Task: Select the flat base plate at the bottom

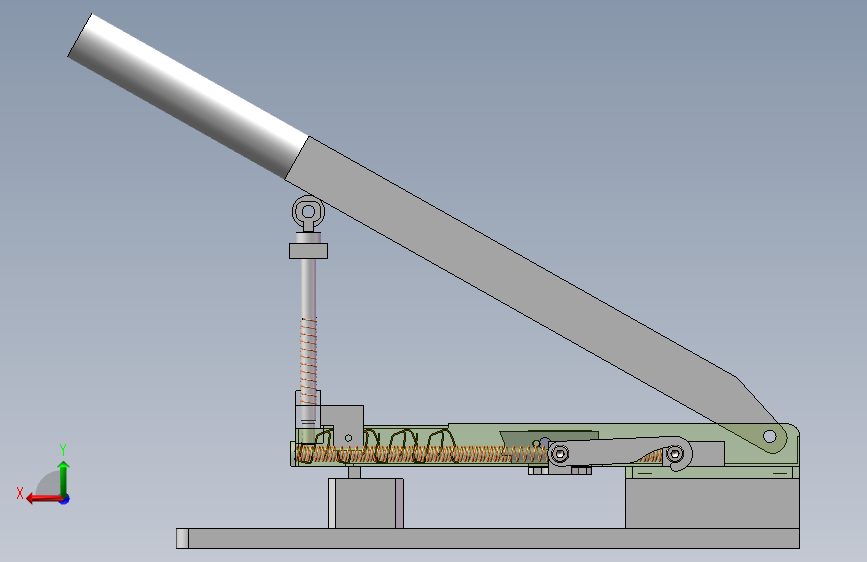Action: [488, 538]
